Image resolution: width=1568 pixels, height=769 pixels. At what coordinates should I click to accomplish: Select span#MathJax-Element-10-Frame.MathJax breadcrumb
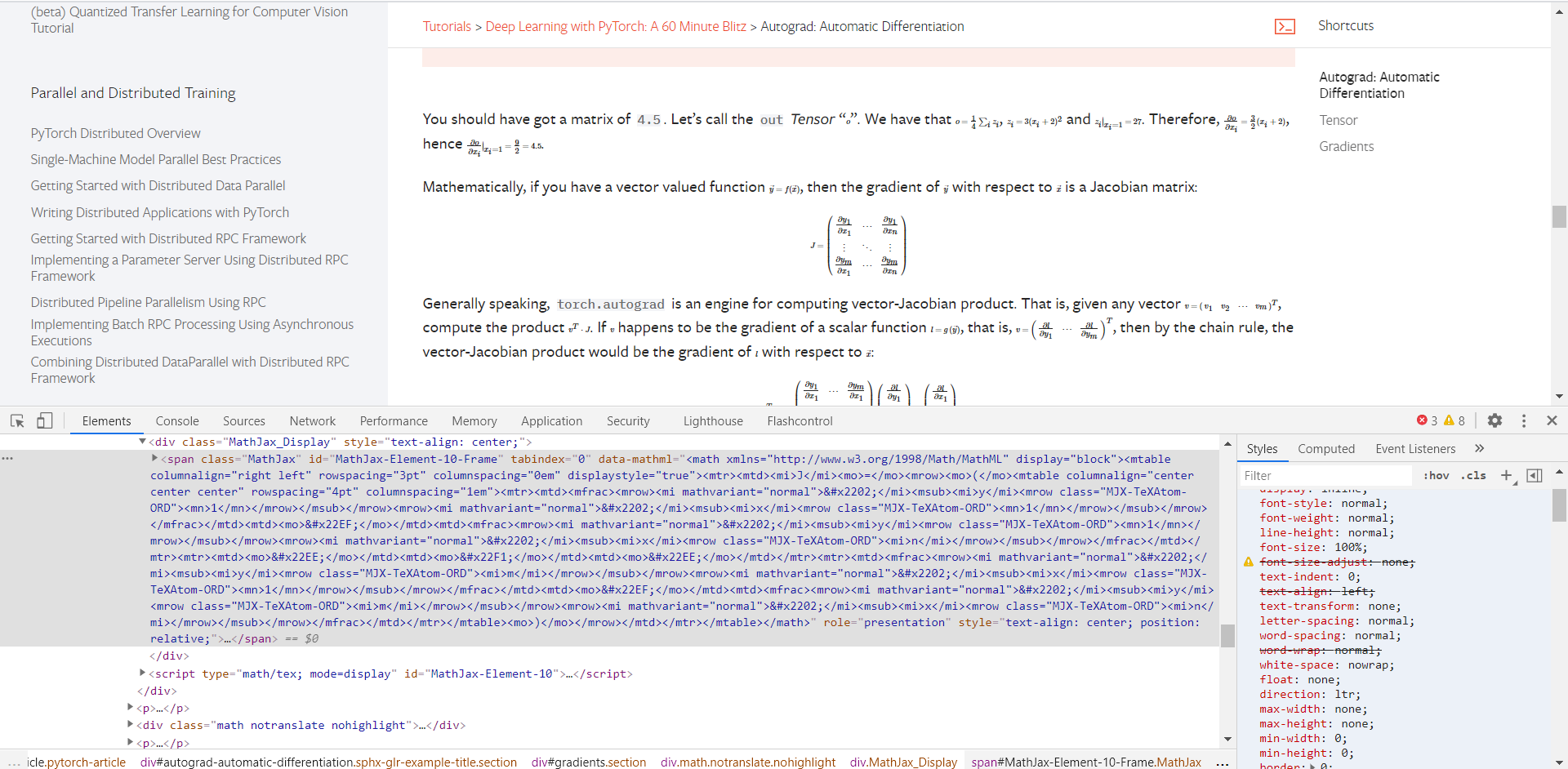pyautogui.click(x=1086, y=762)
